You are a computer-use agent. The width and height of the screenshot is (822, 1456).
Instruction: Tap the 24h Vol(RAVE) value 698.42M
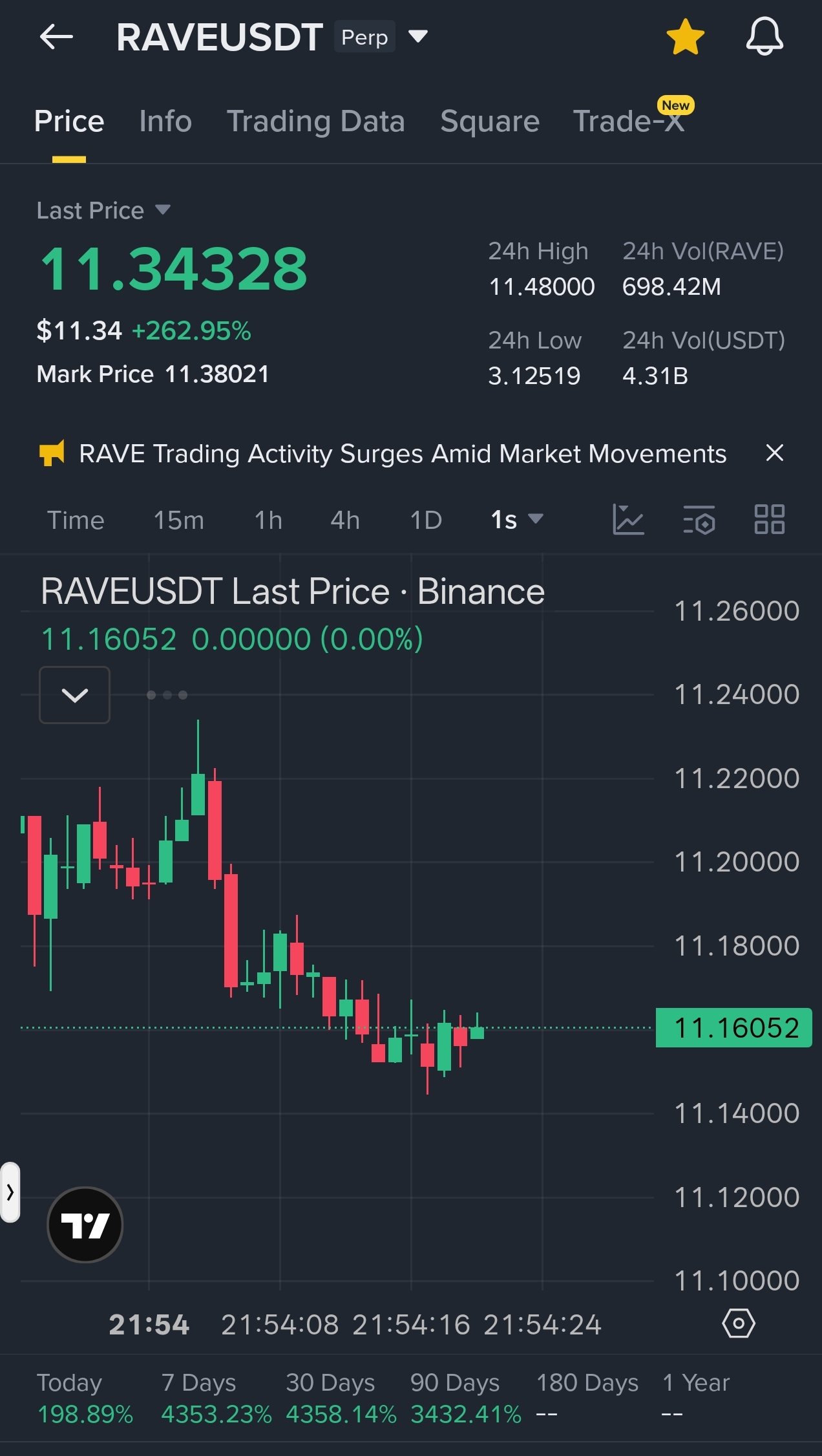click(671, 286)
